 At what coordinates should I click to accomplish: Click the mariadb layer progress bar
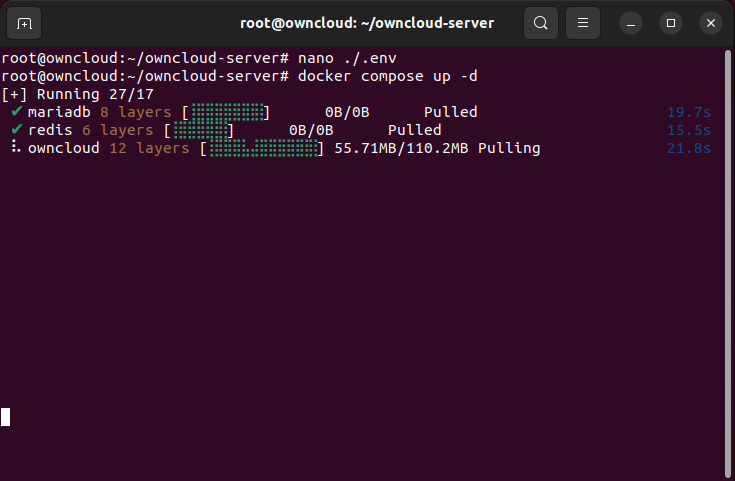coord(226,112)
